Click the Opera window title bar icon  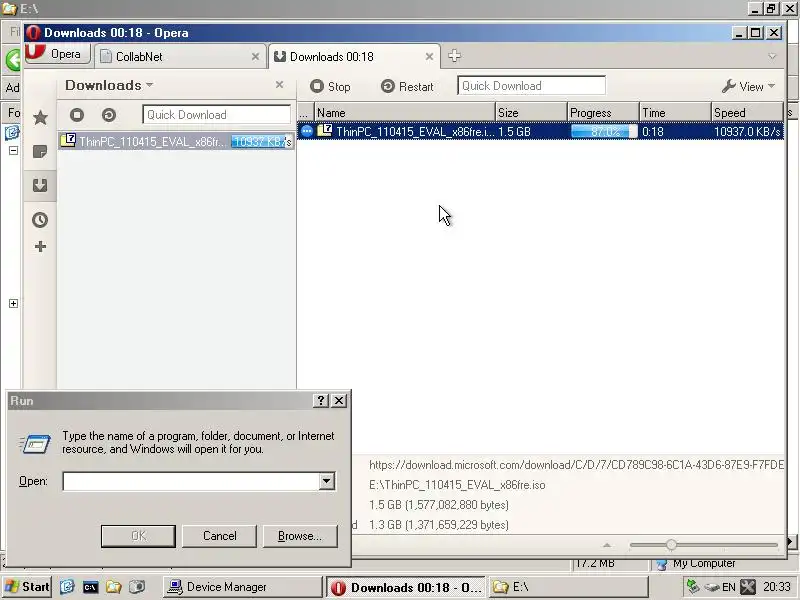(33, 33)
